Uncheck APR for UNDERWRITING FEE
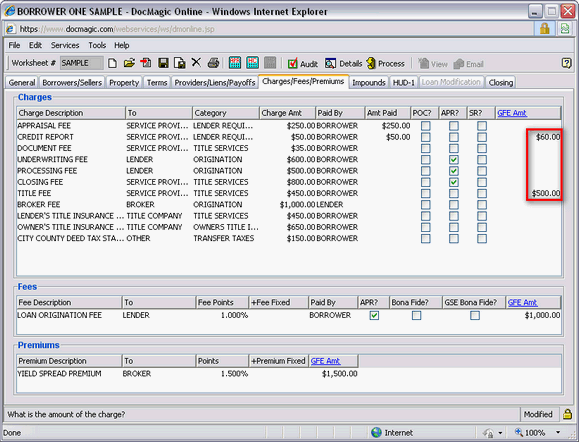Image resolution: width=579 pixels, height=442 pixels. click(453, 160)
